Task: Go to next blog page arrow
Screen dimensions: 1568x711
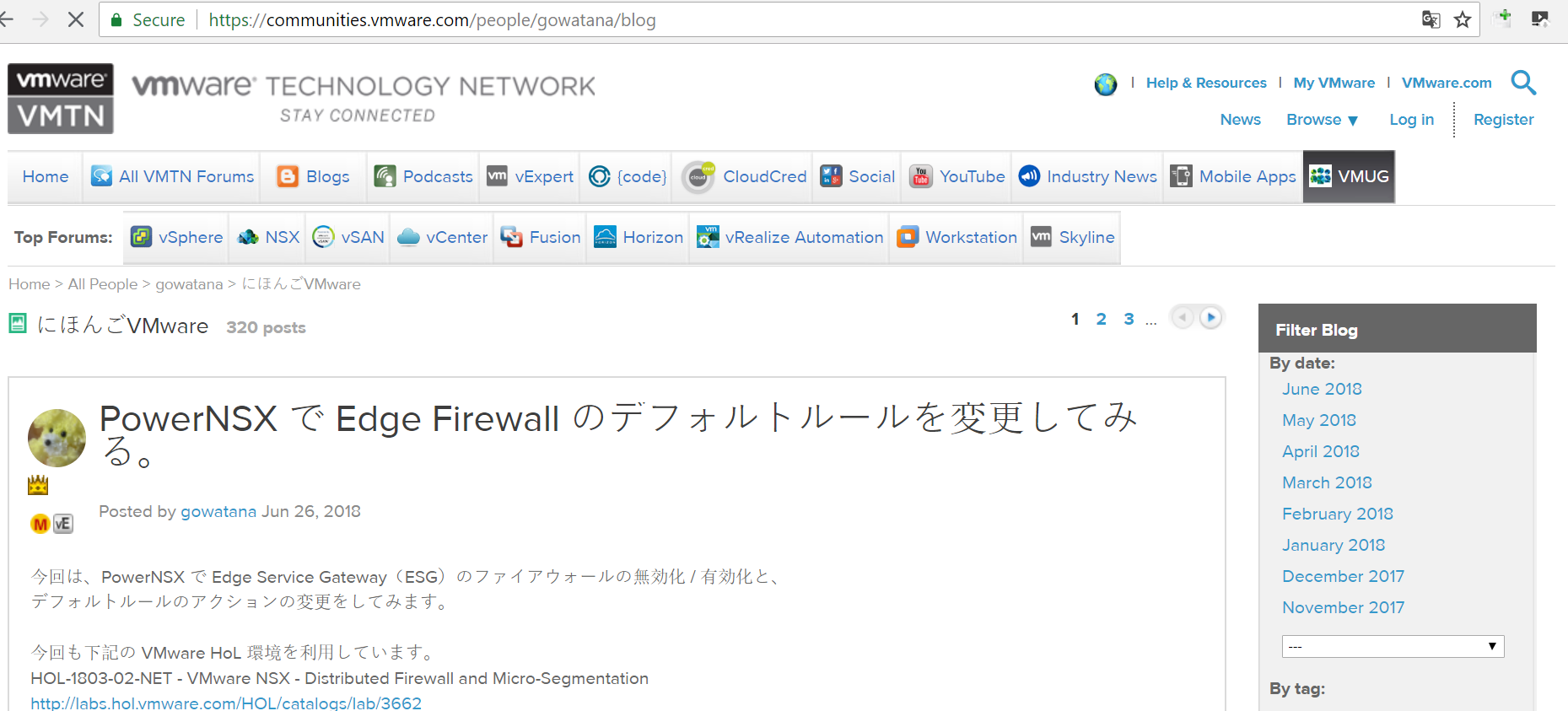Action: point(1210,317)
